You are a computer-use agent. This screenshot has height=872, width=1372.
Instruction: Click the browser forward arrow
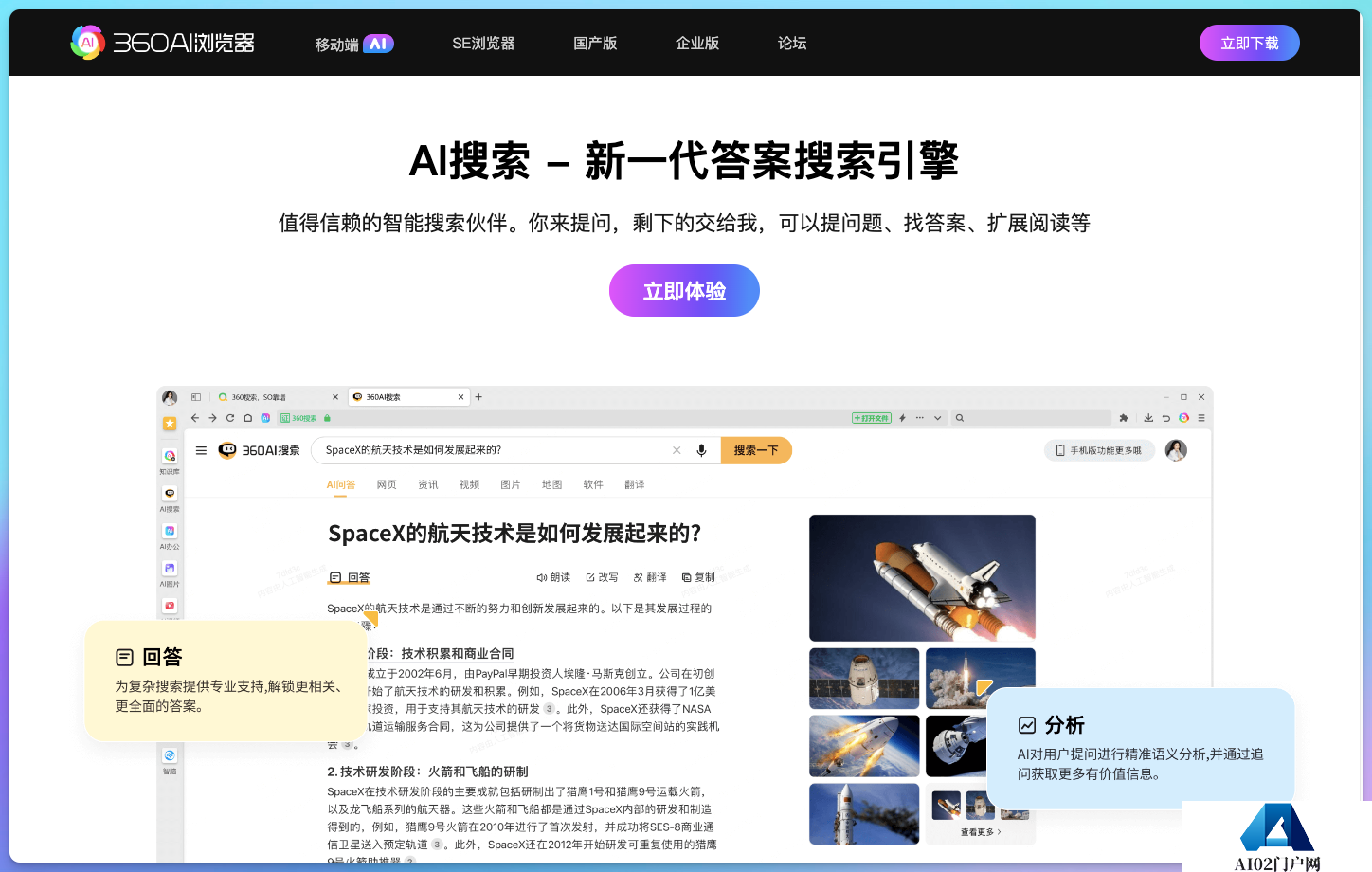click(212, 418)
